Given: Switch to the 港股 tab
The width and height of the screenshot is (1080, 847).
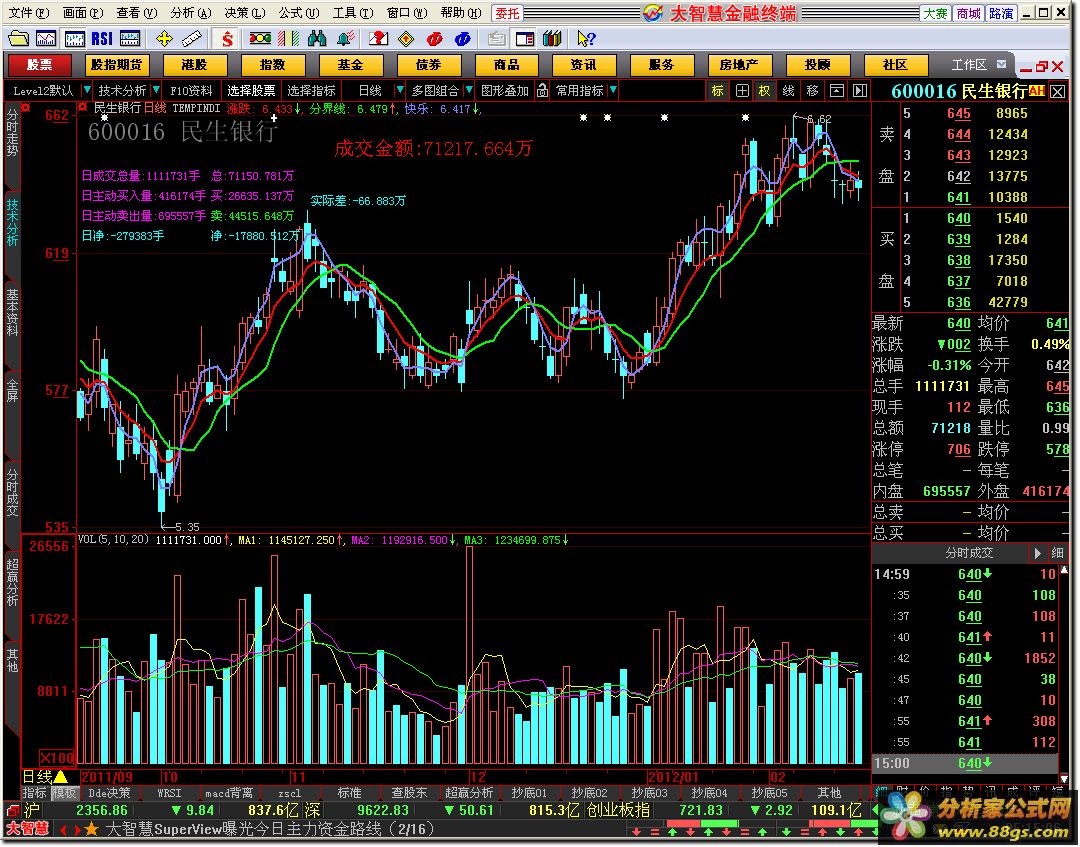Looking at the screenshot, I should point(194,65).
